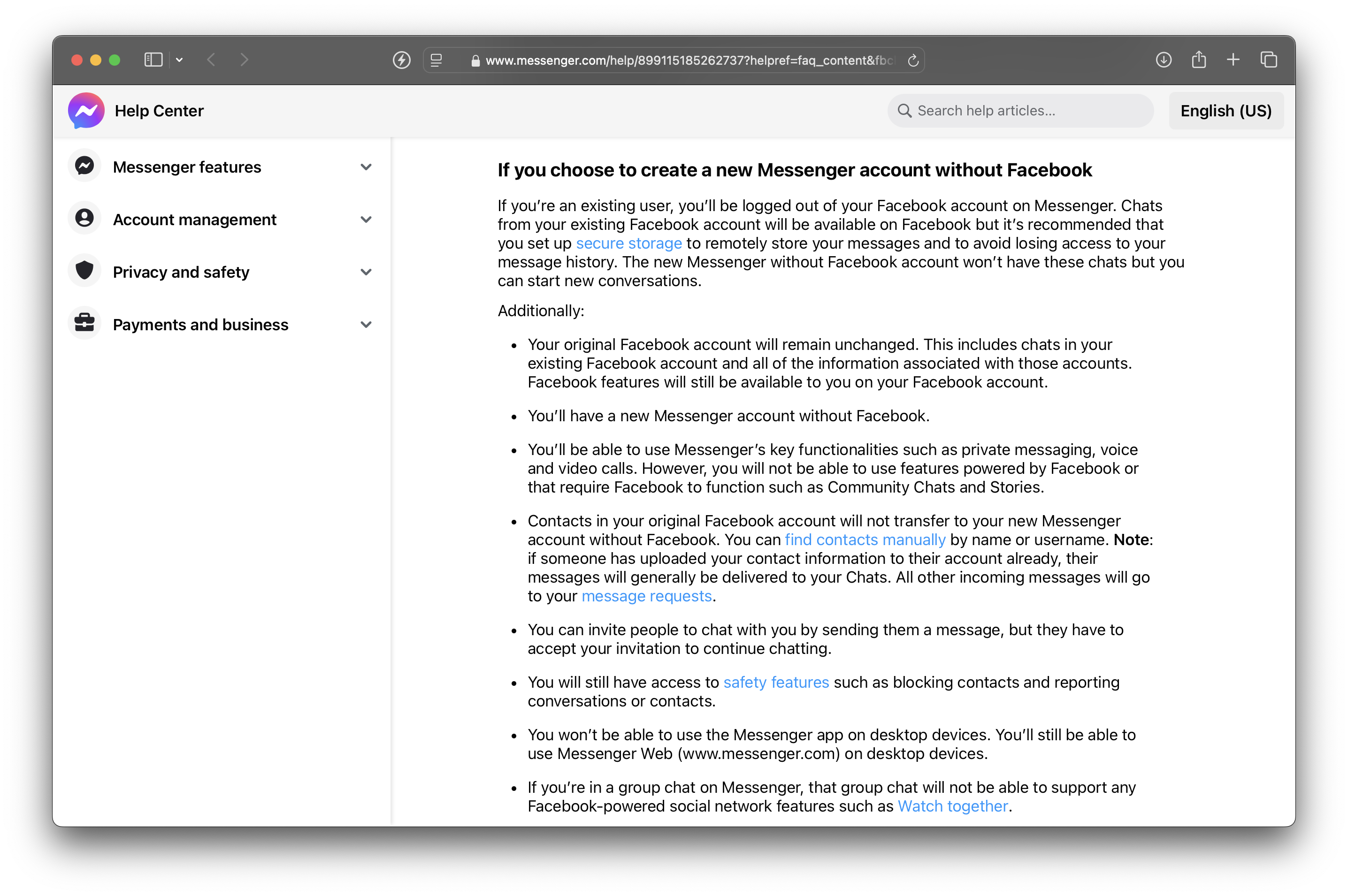Open the Privacy and Safety menu

click(x=223, y=271)
